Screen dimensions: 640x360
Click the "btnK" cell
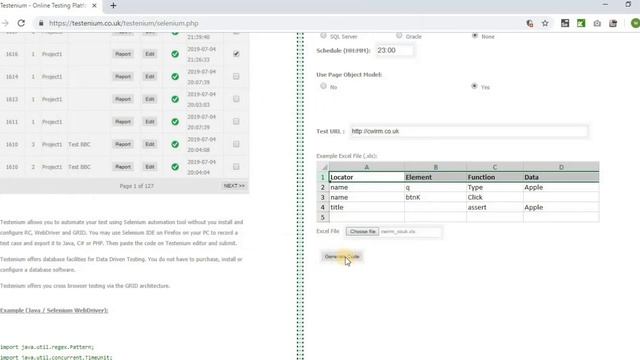pyautogui.click(x=435, y=197)
